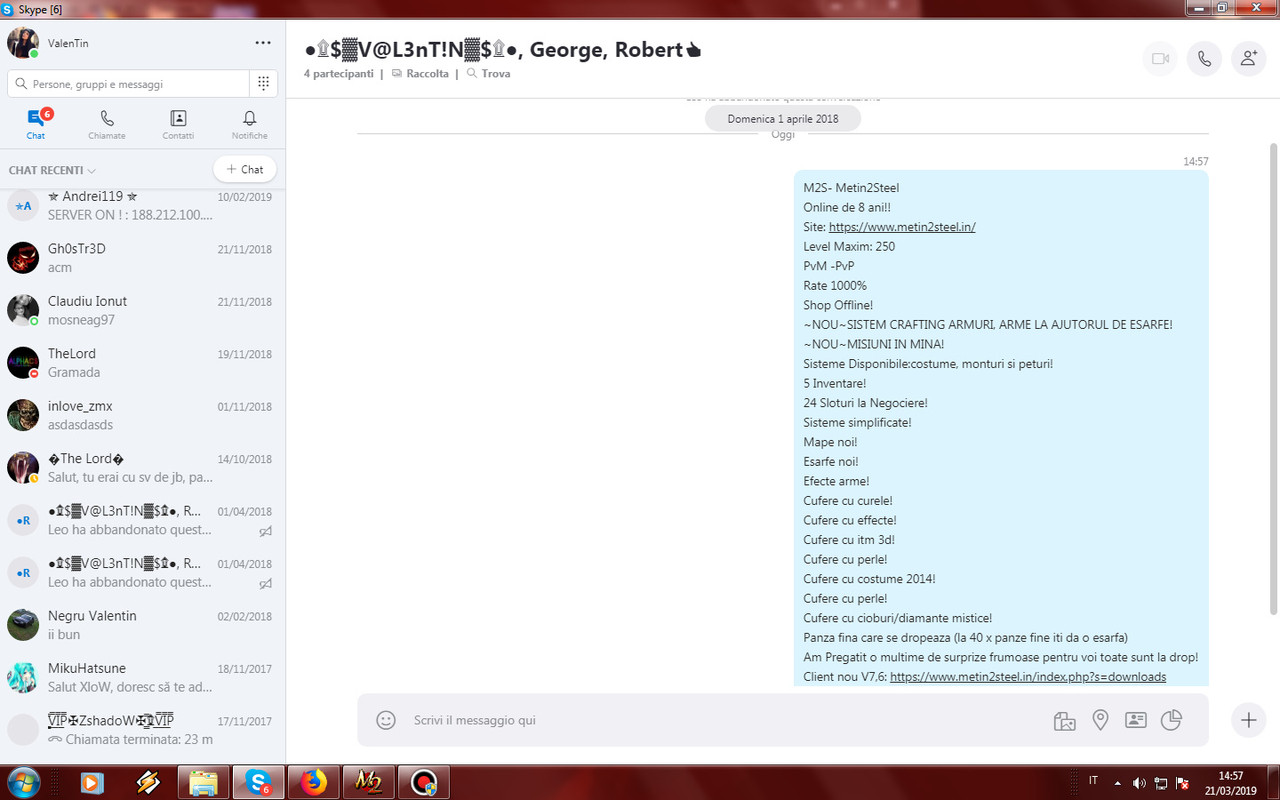Open the screen recorder taskbar icon
Screen dimensions: 1280x800
pos(424,782)
